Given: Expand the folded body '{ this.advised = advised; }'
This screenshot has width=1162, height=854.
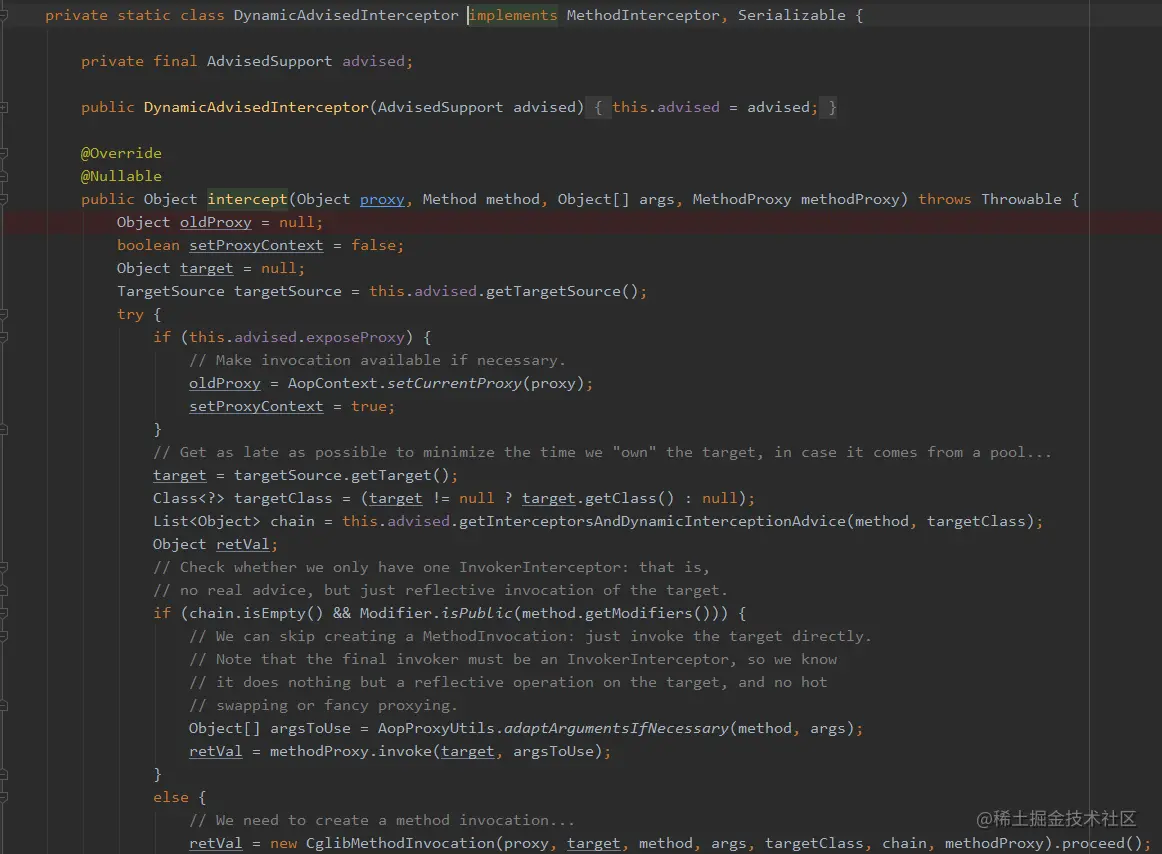Looking at the screenshot, I should (x=713, y=107).
